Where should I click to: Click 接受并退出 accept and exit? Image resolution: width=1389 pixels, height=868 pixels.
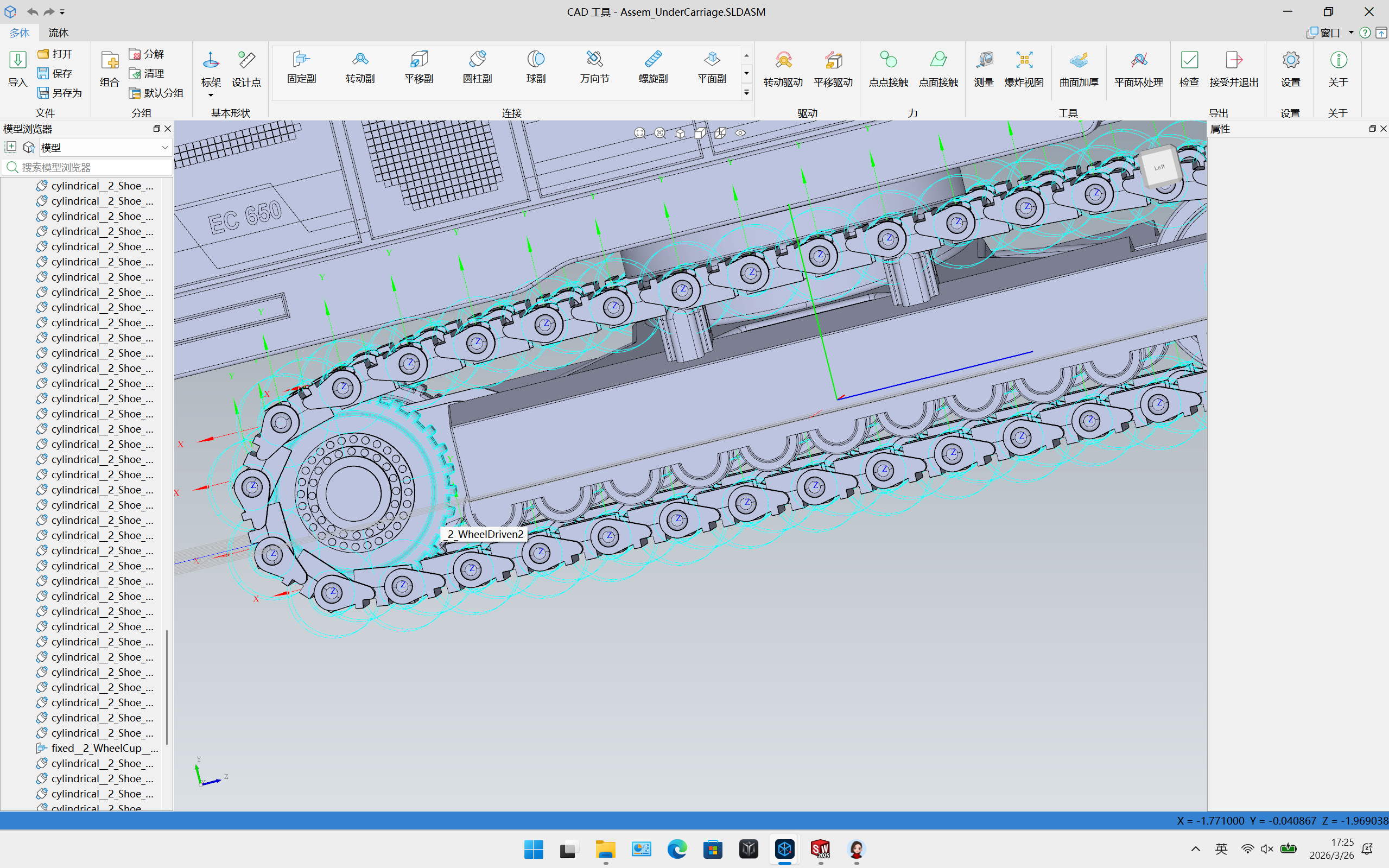(1233, 69)
